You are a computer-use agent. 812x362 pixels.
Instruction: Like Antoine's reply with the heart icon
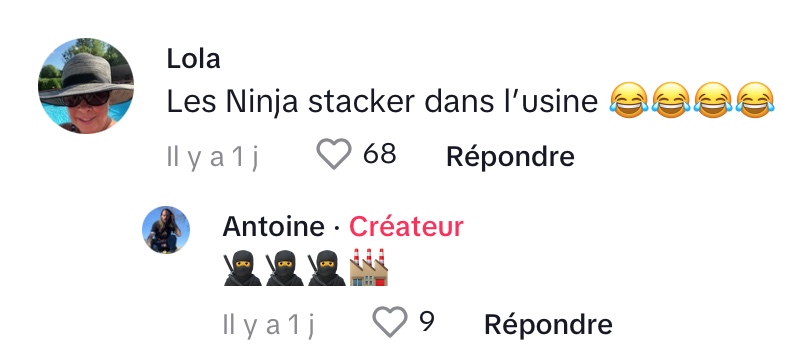pyautogui.click(x=390, y=322)
